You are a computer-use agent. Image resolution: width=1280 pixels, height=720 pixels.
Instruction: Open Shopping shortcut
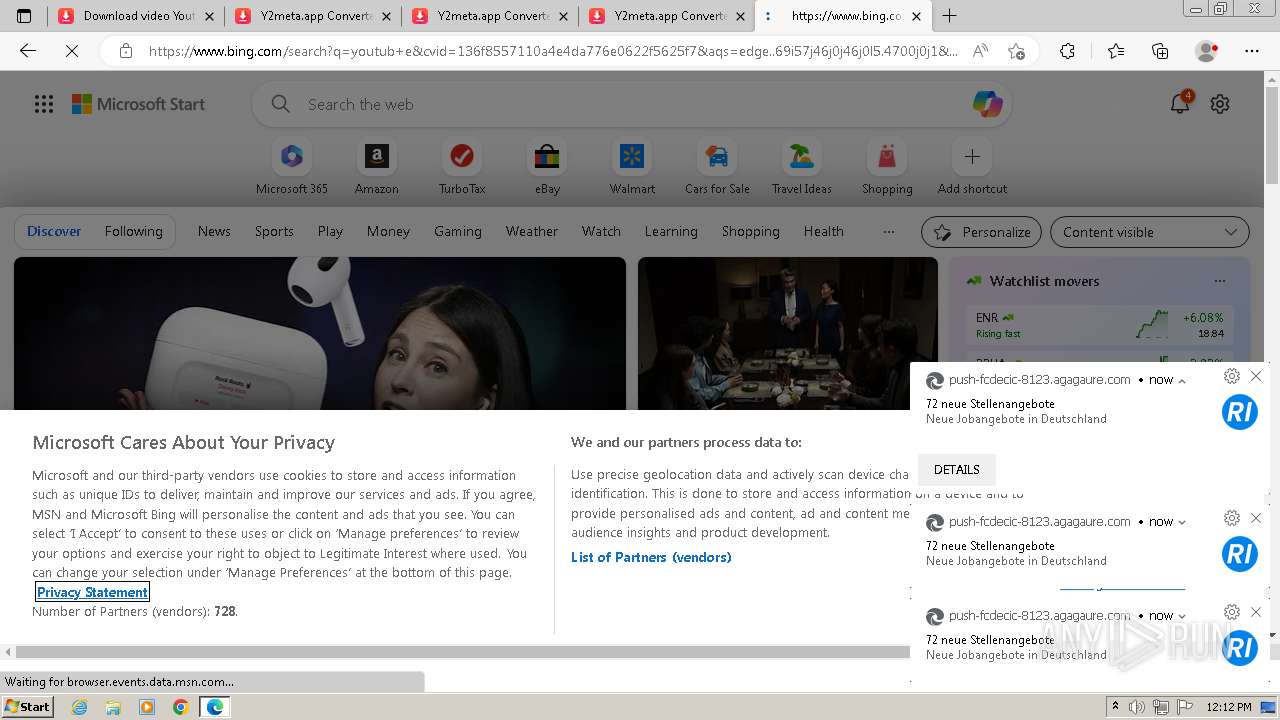(x=887, y=167)
